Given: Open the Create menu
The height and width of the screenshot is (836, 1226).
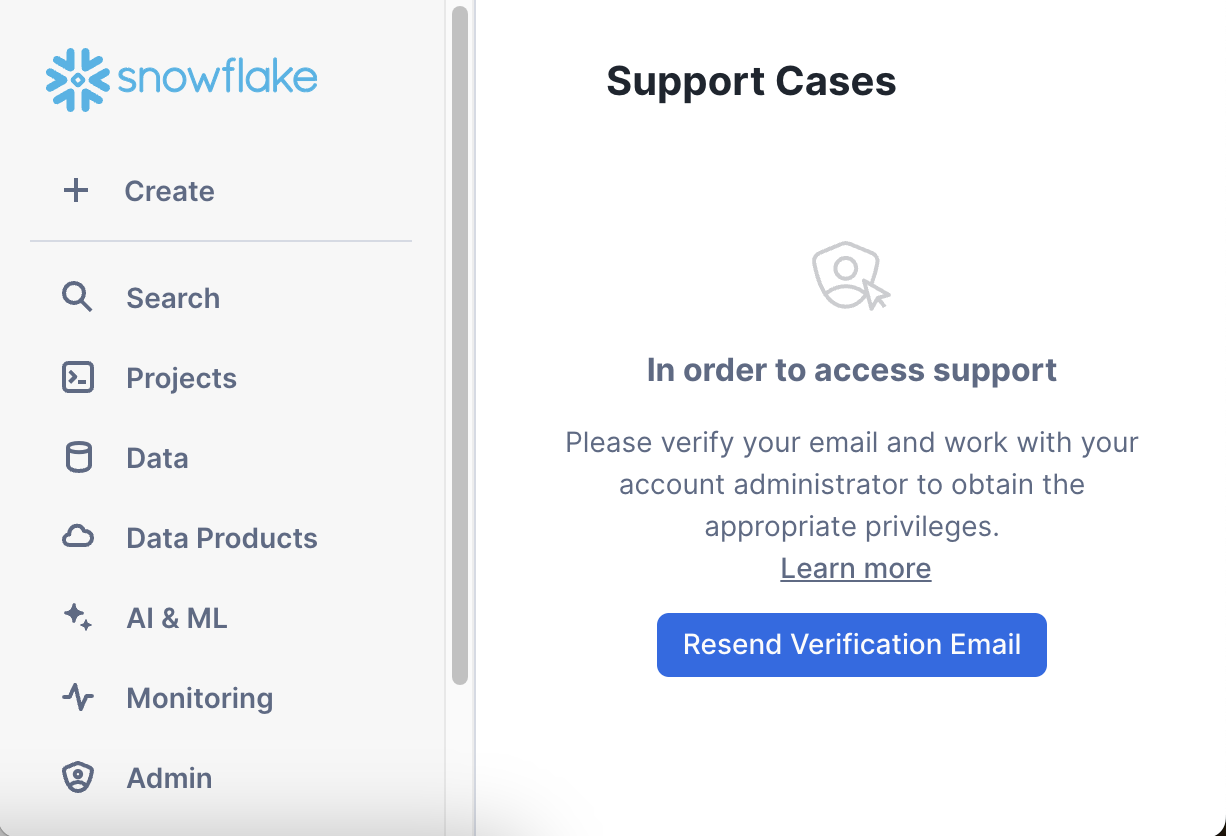Looking at the screenshot, I should (169, 190).
